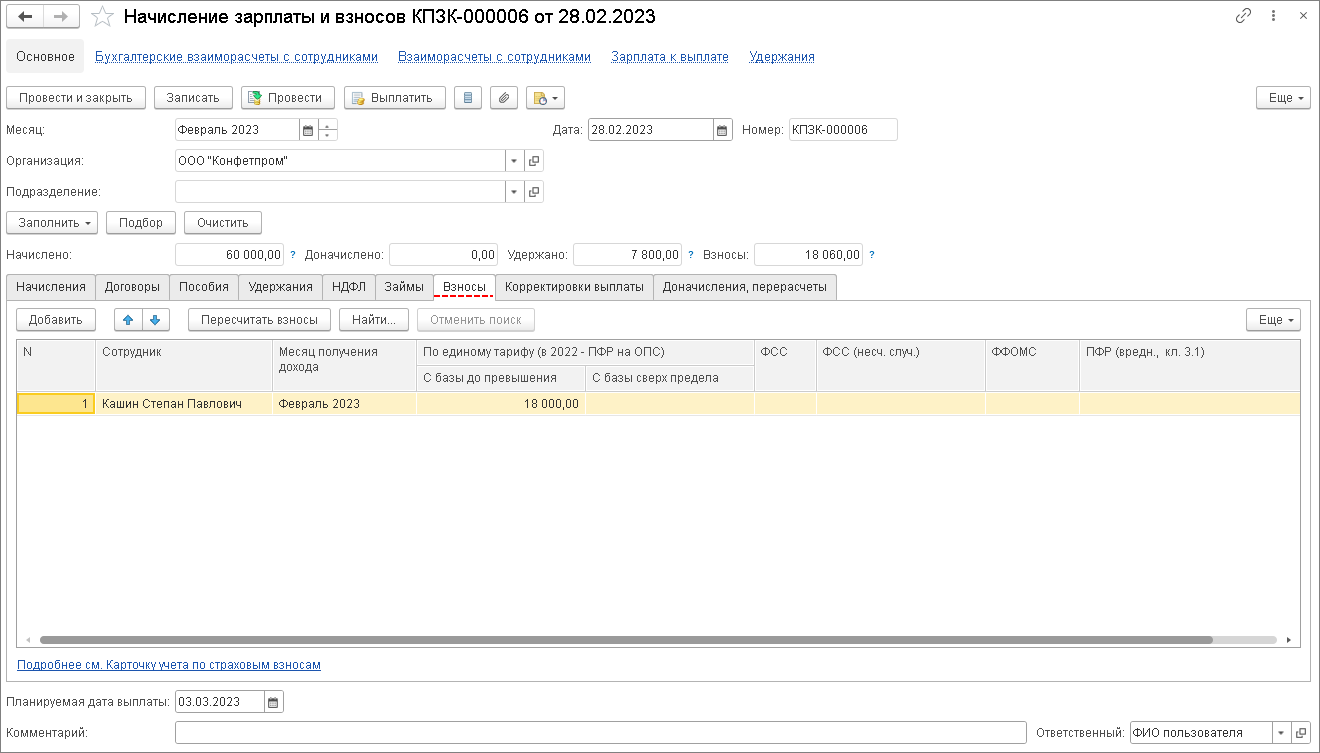1320x753 pixels.
Task: Switch to the НДФЛ tab
Action: (x=350, y=287)
